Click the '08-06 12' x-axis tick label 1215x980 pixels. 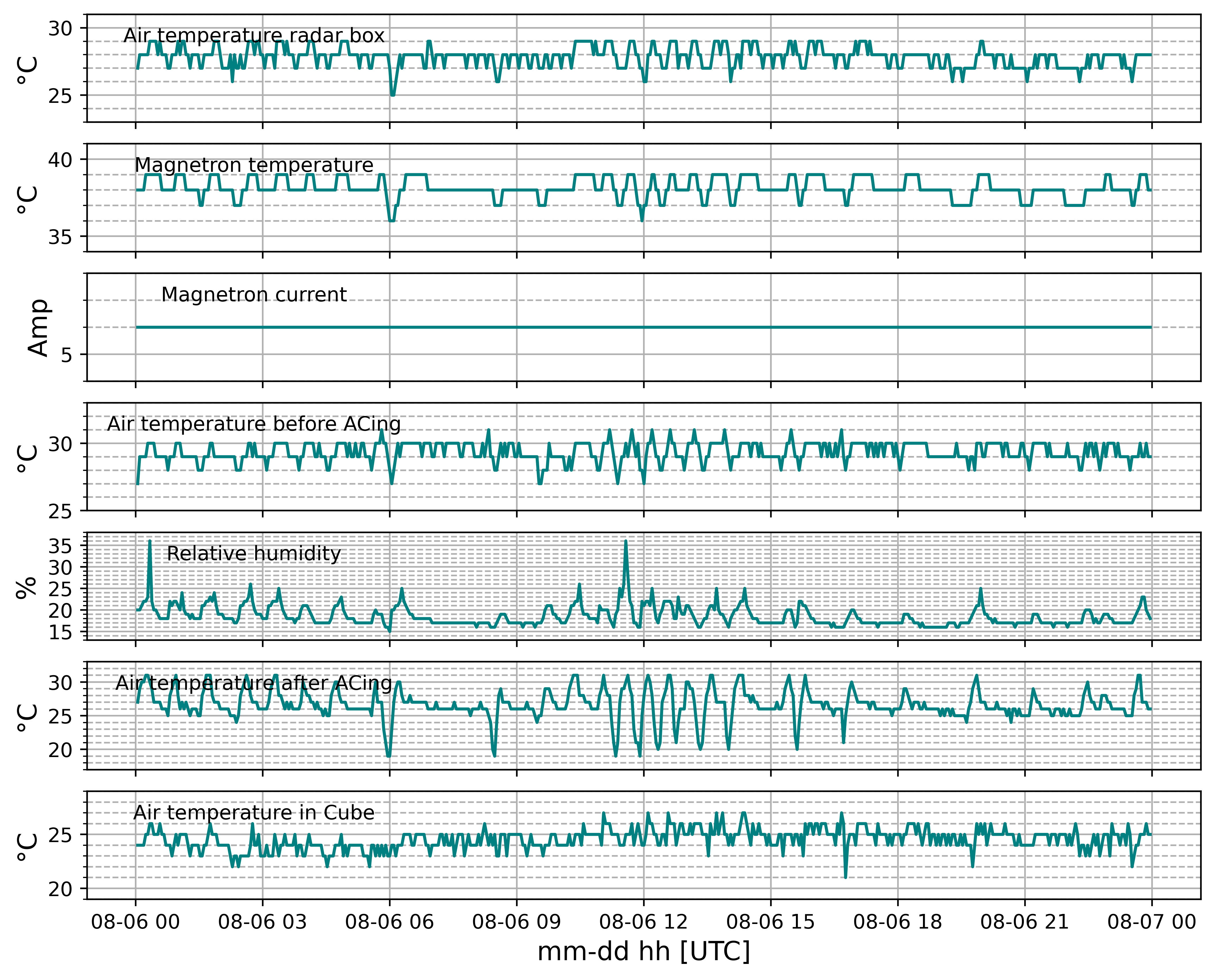click(x=643, y=922)
